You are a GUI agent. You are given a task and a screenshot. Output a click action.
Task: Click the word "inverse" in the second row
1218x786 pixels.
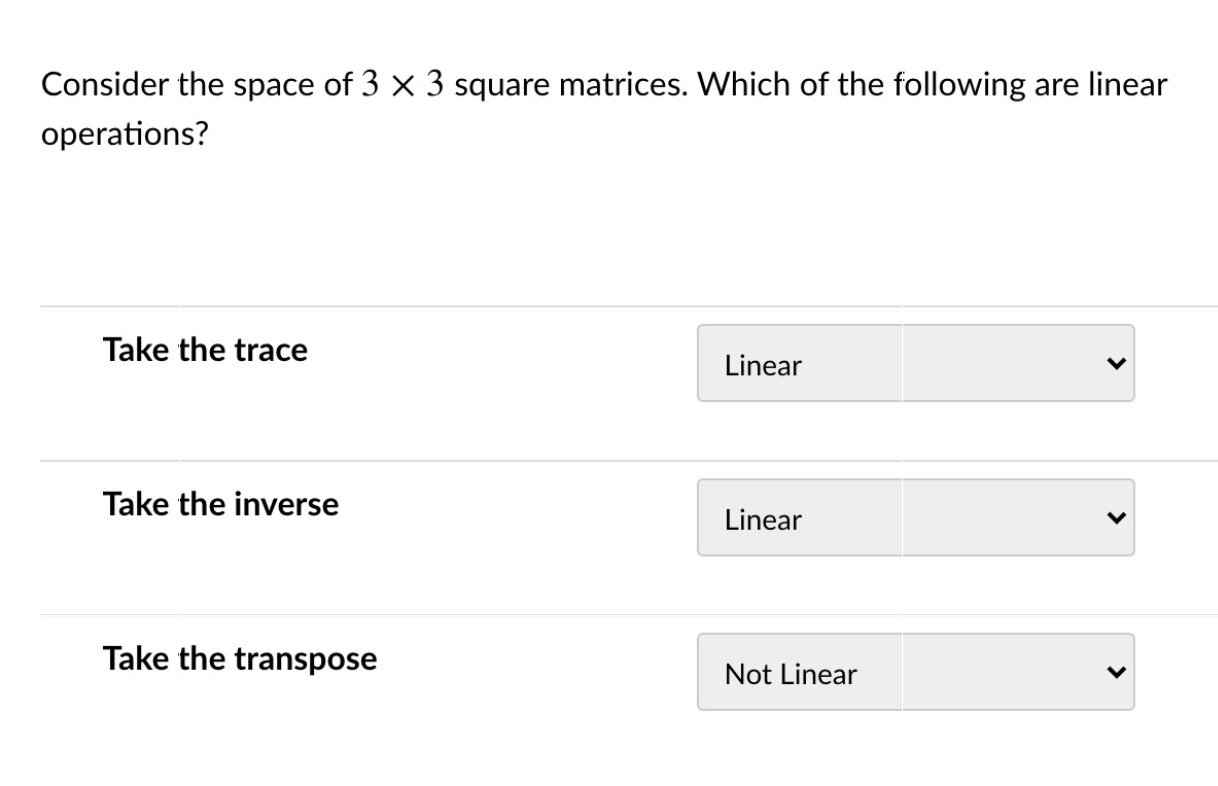pos(286,504)
